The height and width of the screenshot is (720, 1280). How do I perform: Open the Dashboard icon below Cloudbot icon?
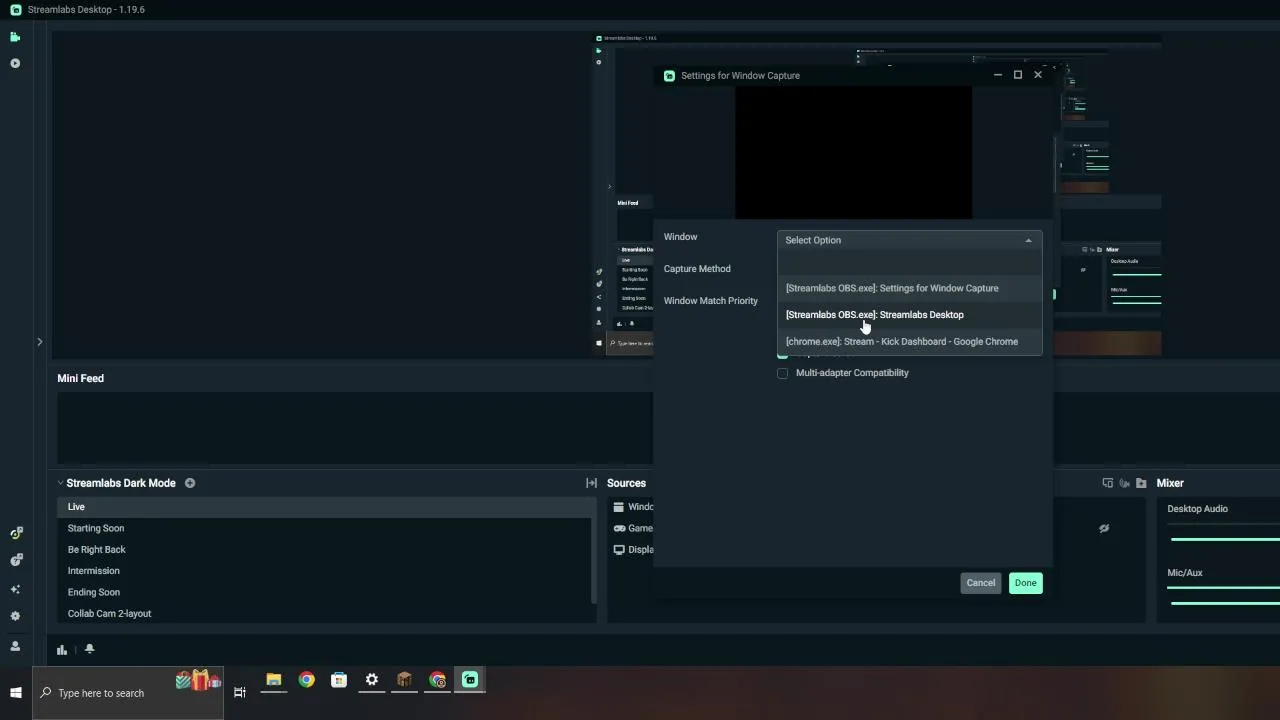click(15, 560)
